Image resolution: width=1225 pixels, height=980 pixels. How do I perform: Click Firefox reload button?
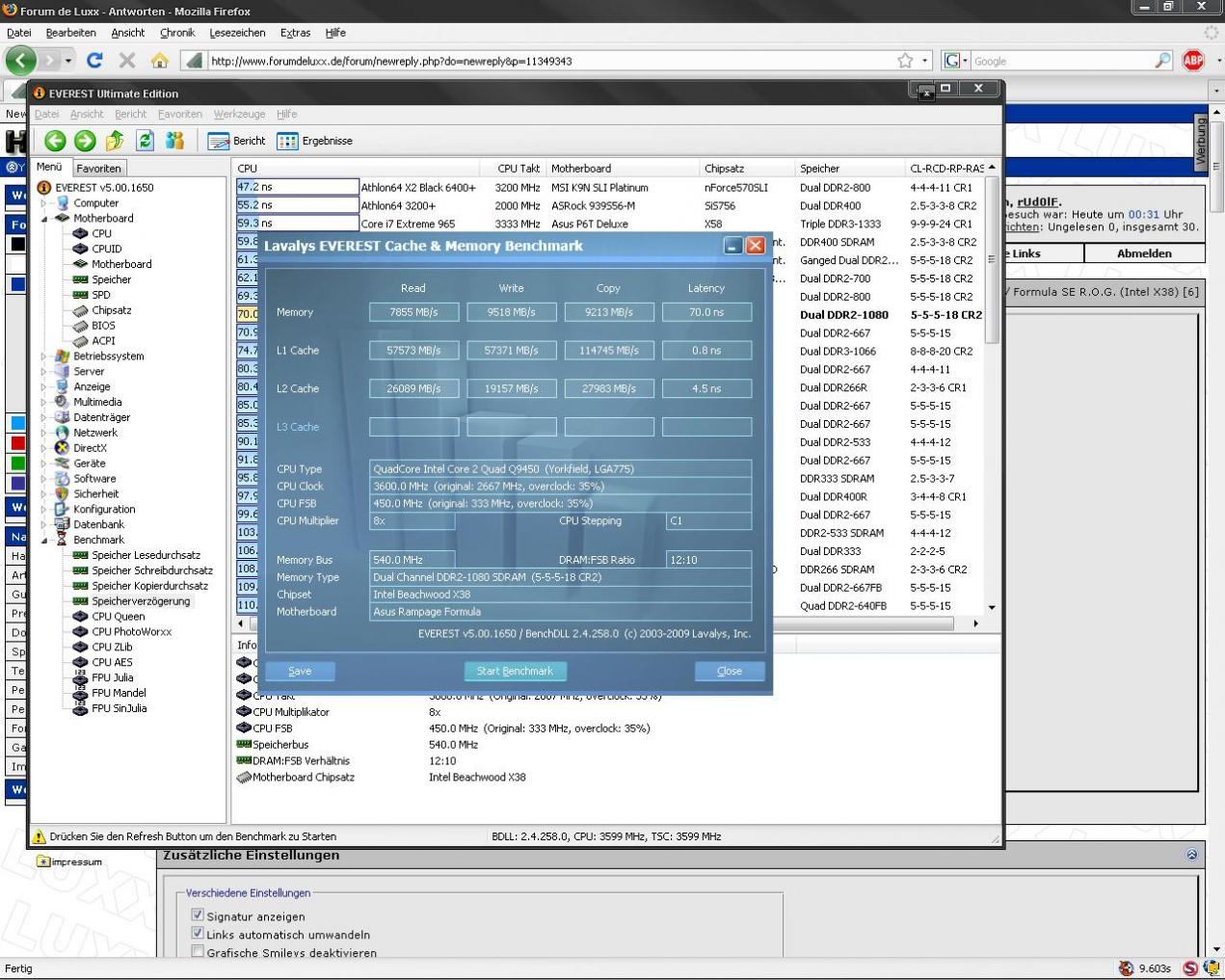[x=94, y=61]
